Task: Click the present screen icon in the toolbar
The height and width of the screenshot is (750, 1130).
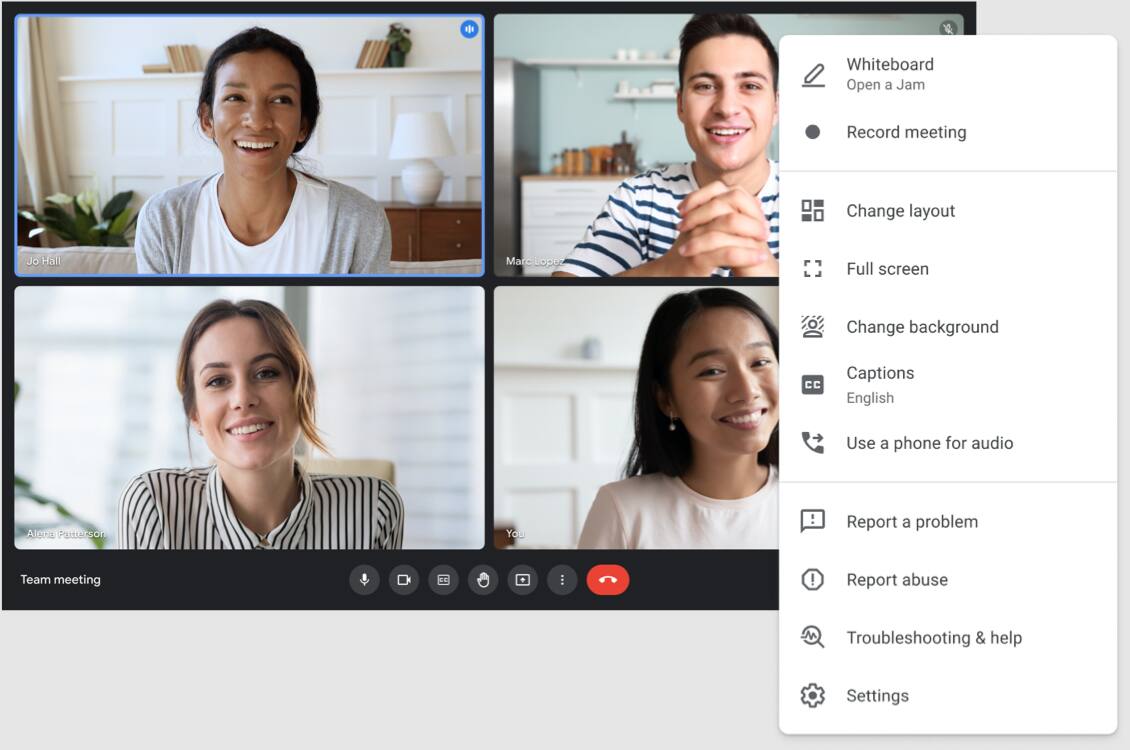Action: pos(522,579)
